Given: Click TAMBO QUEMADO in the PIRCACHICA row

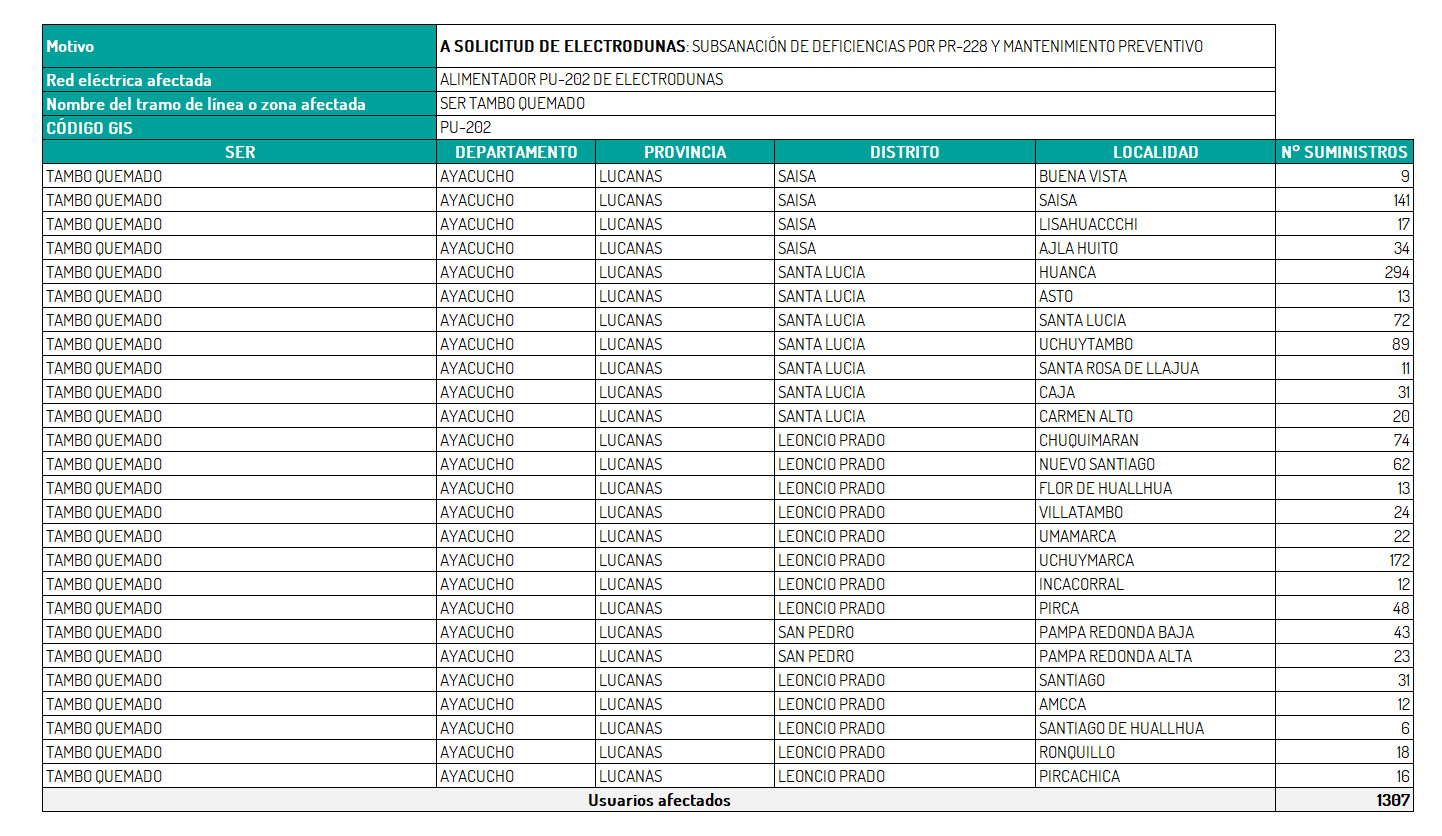Looking at the screenshot, I should coord(239,776).
